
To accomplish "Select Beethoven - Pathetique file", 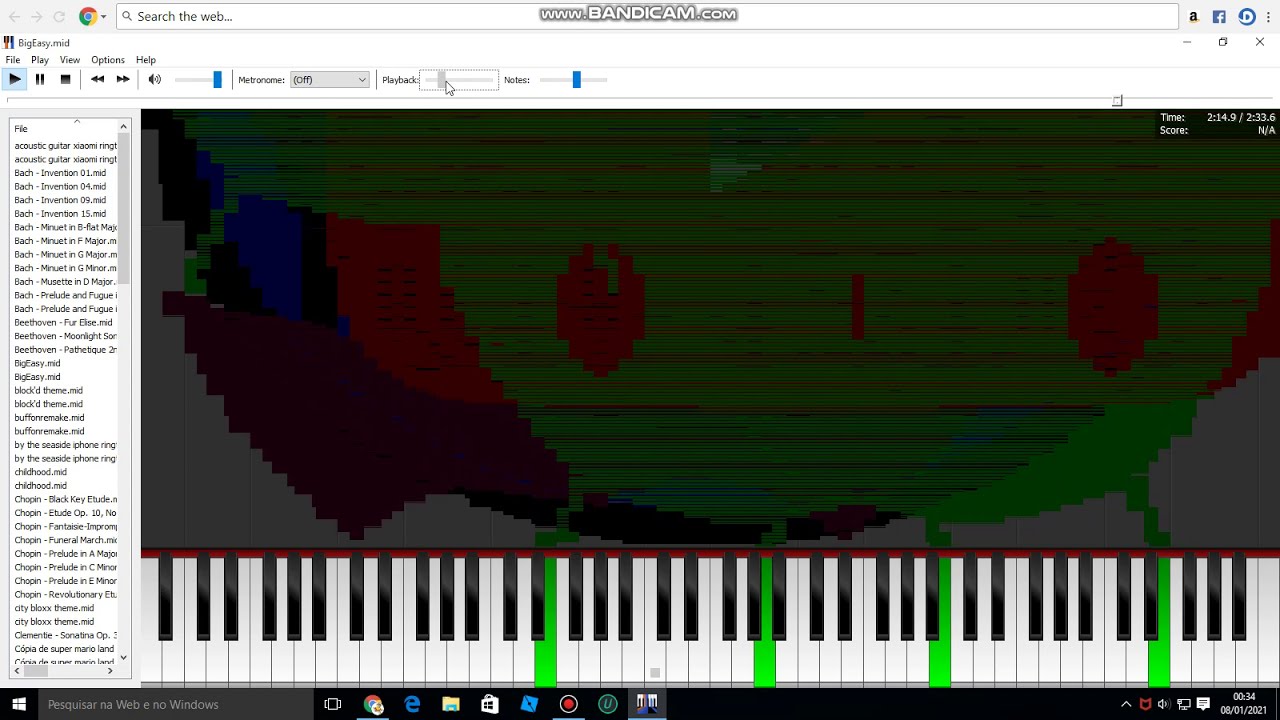I will [x=65, y=350].
